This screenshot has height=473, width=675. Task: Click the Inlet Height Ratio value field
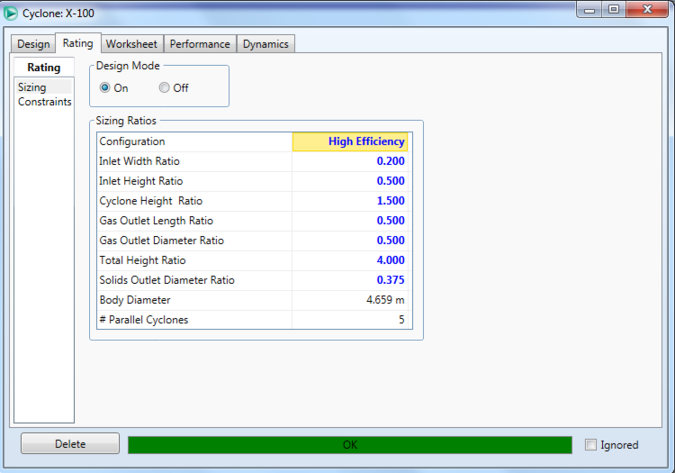[x=350, y=181]
